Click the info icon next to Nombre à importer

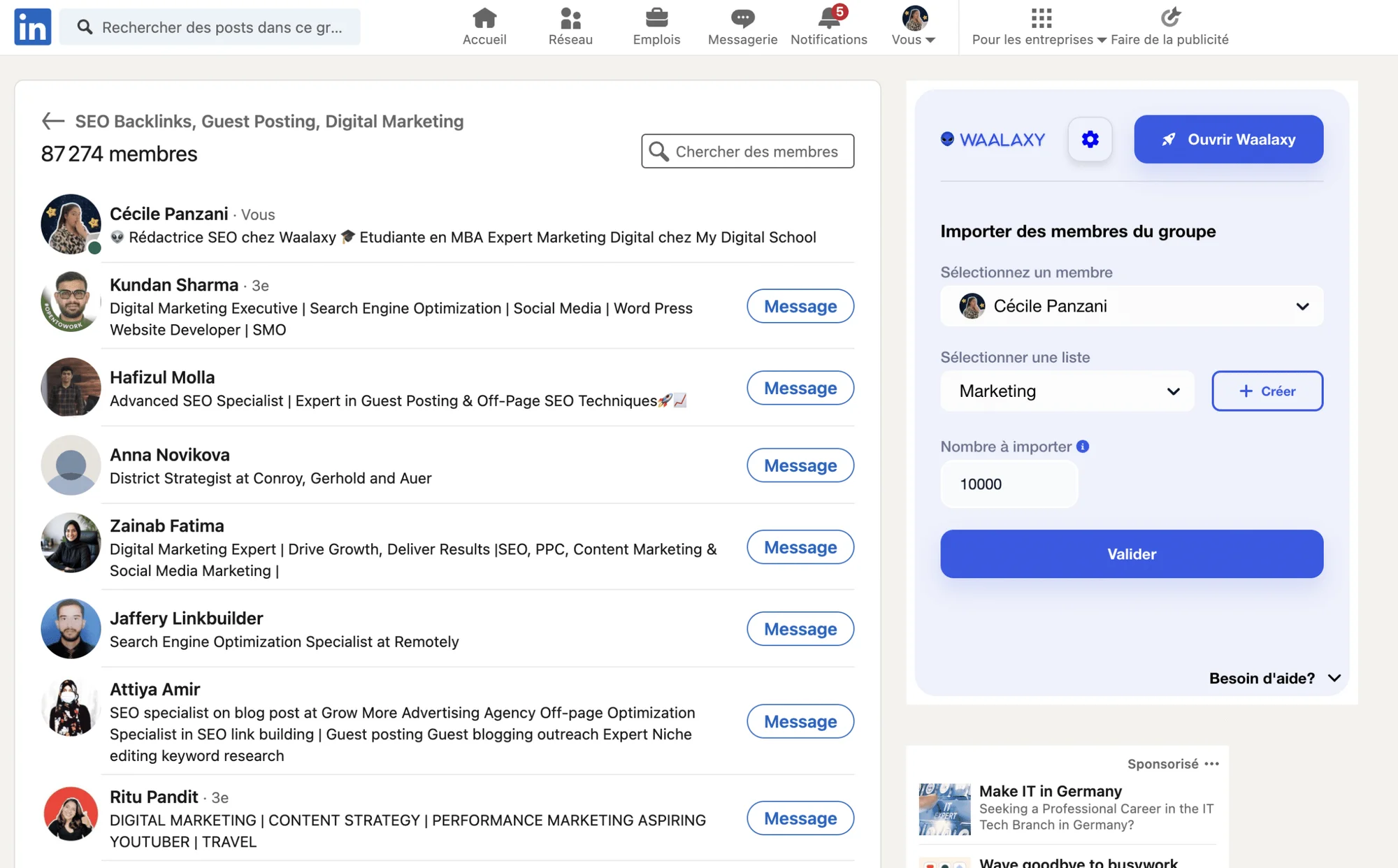tap(1083, 447)
